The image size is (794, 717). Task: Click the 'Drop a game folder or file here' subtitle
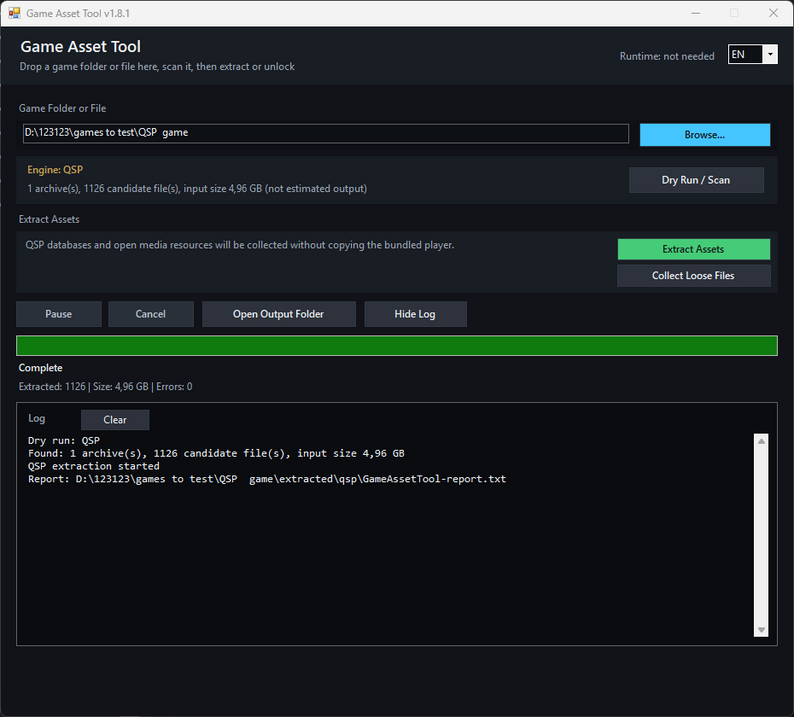click(157, 67)
